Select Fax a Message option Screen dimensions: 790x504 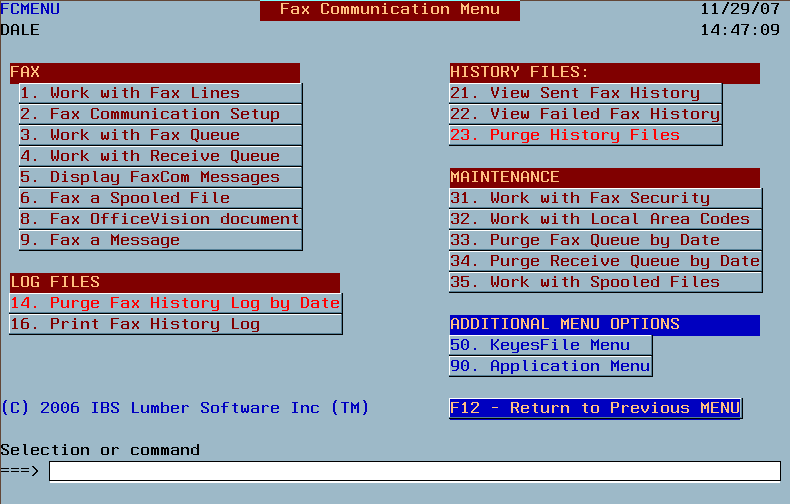[161, 240]
